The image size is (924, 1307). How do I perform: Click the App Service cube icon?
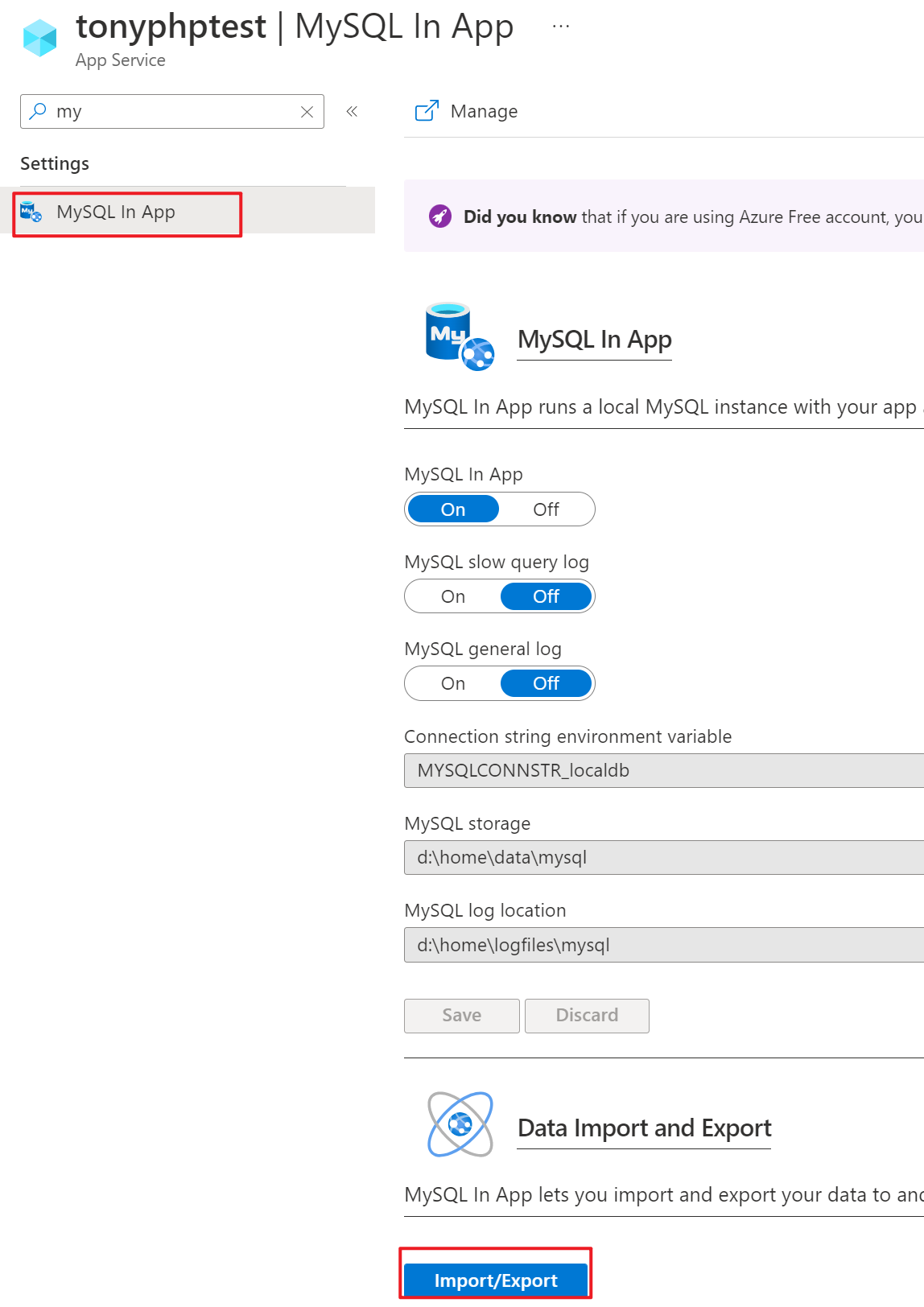39,38
